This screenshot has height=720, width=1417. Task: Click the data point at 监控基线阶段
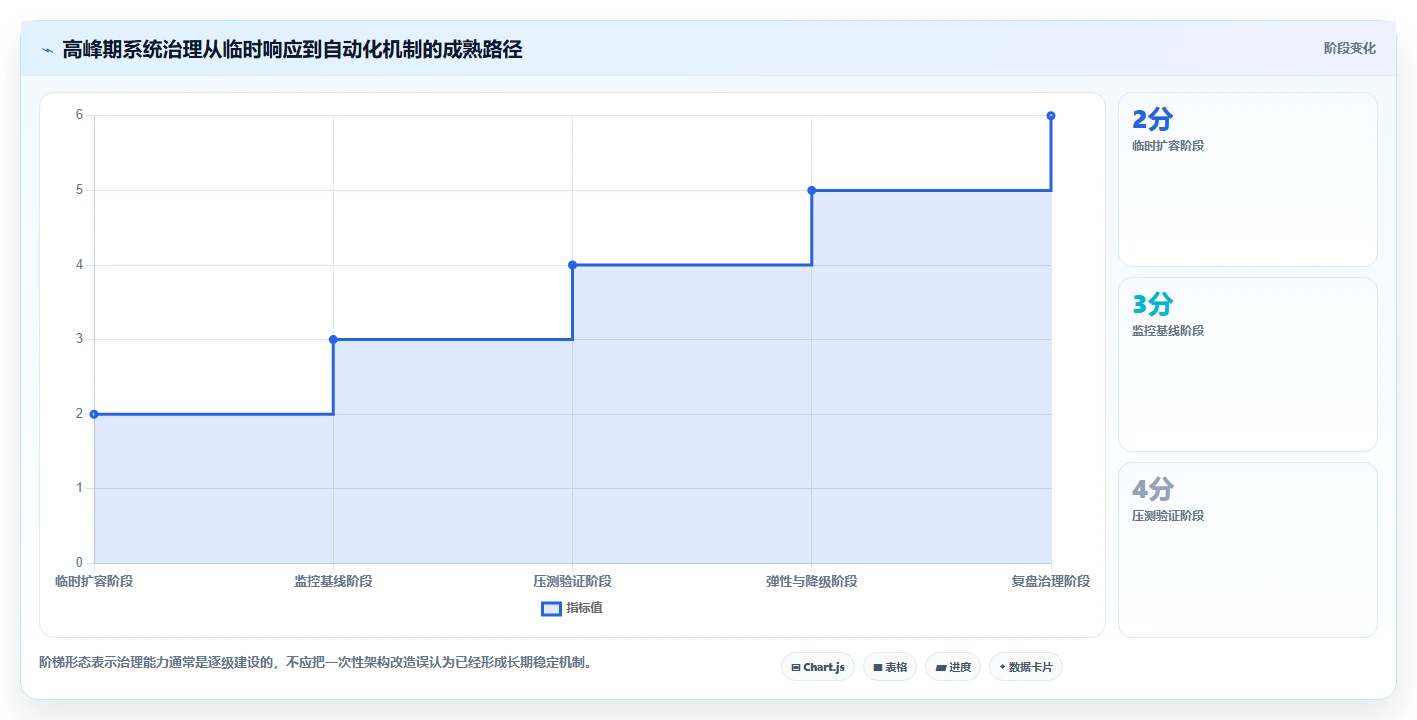333,339
